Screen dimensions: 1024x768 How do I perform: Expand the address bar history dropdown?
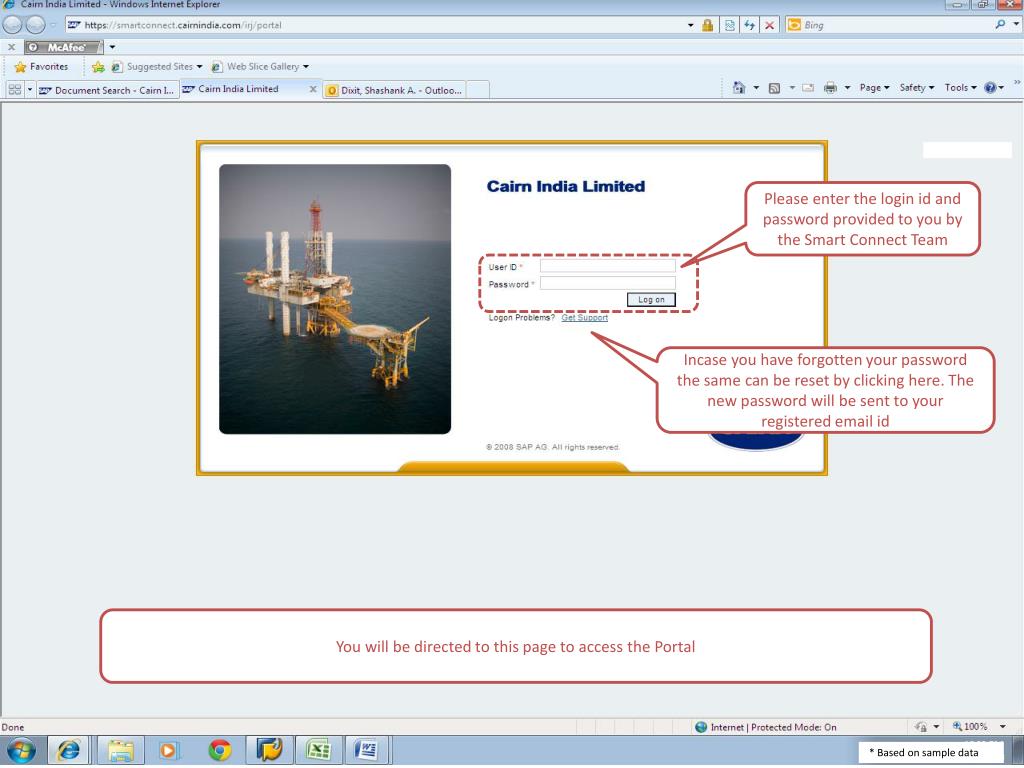(690, 25)
